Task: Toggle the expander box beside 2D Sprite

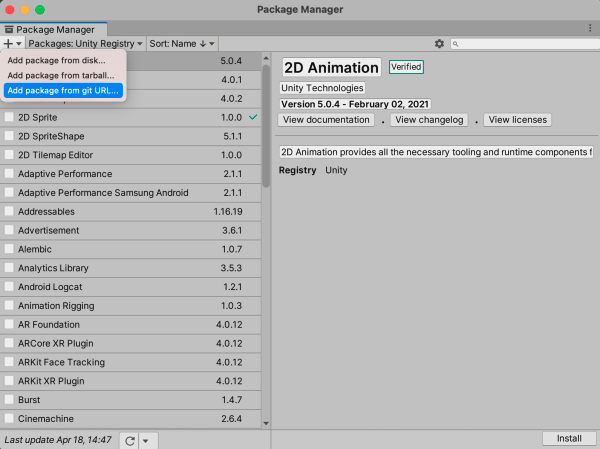Action: 9,117
